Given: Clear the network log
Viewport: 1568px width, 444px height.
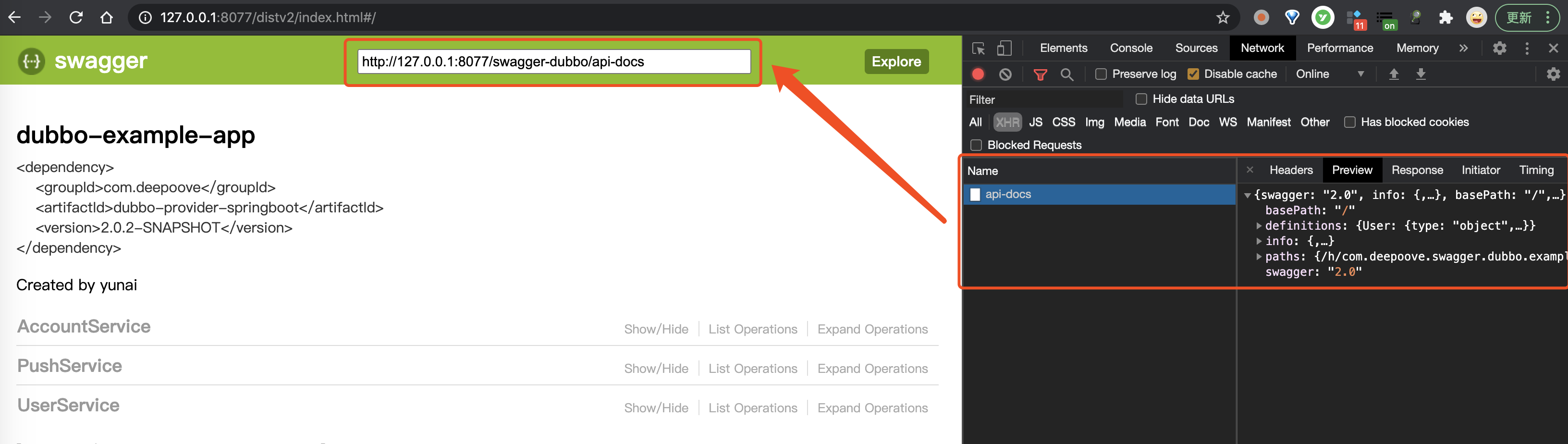Looking at the screenshot, I should (x=1005, y=74).
